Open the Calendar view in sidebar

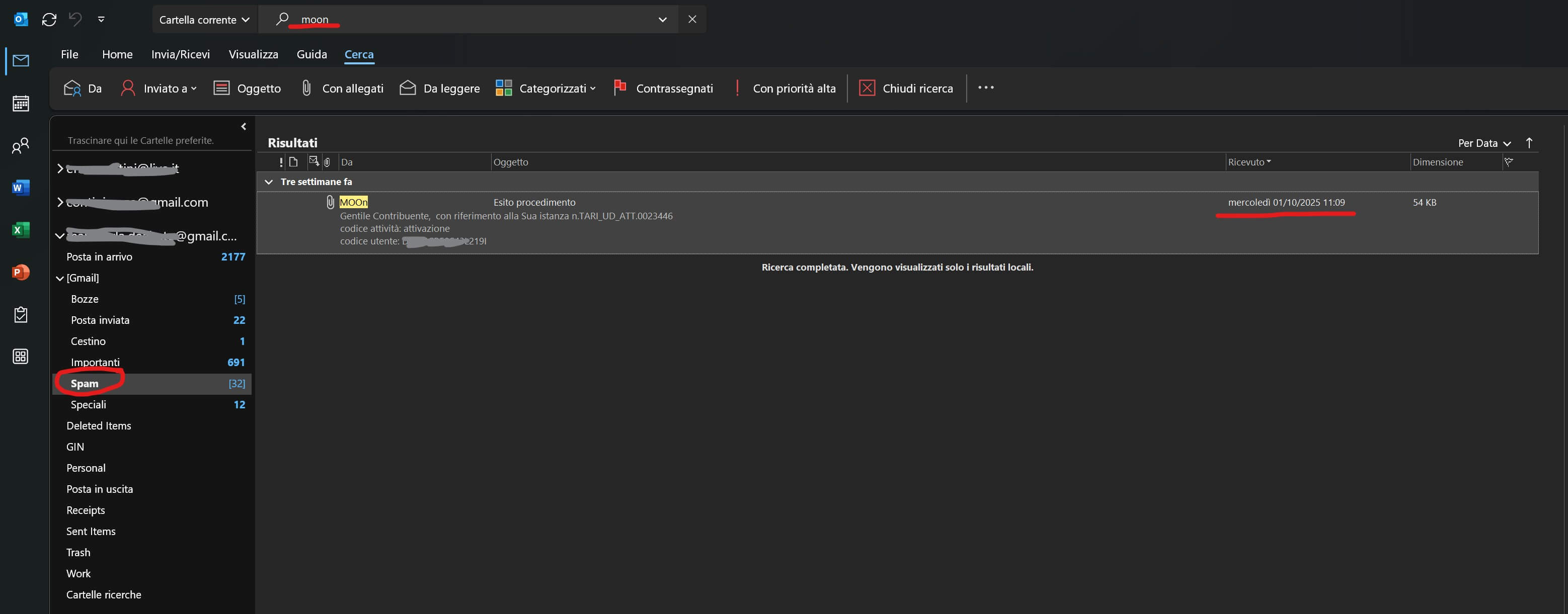[x=21, y=103]
